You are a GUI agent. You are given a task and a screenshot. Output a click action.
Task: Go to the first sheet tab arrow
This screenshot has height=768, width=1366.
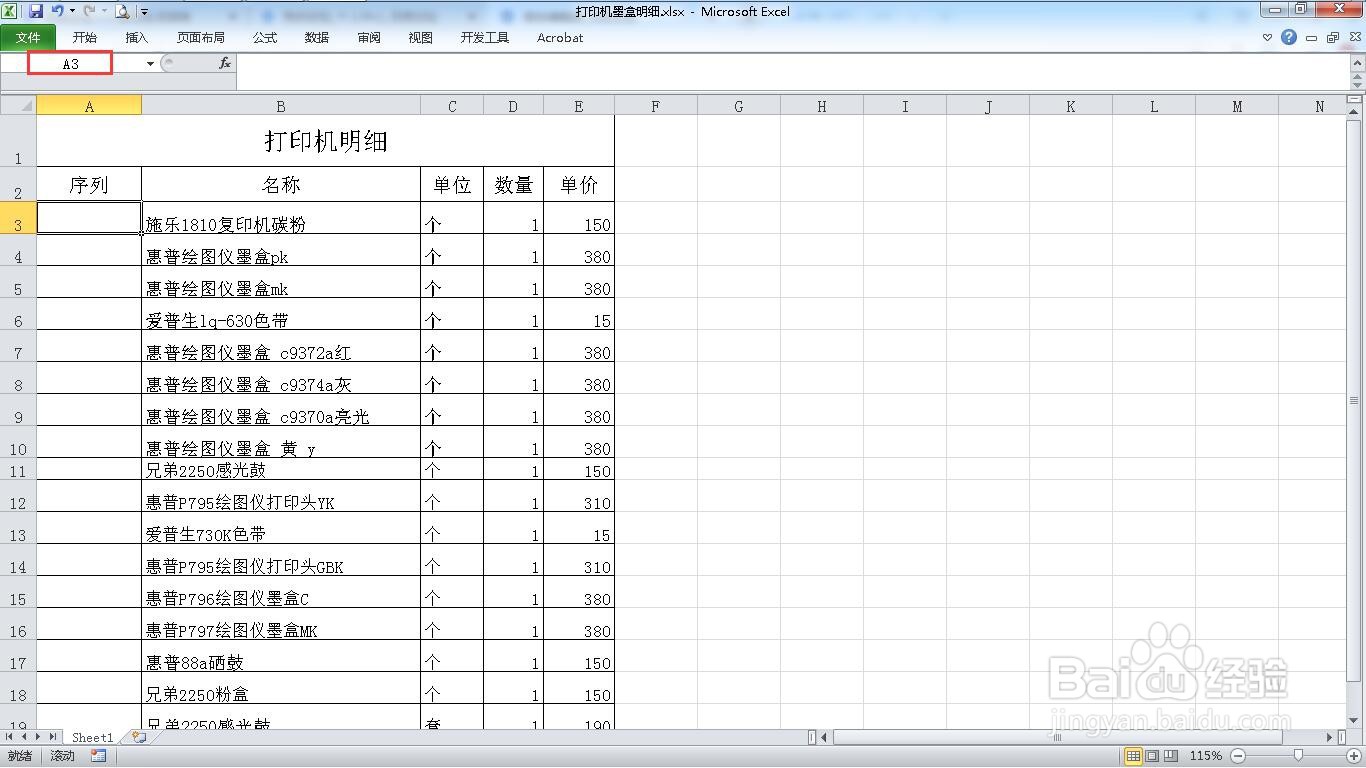coord(10,737)
